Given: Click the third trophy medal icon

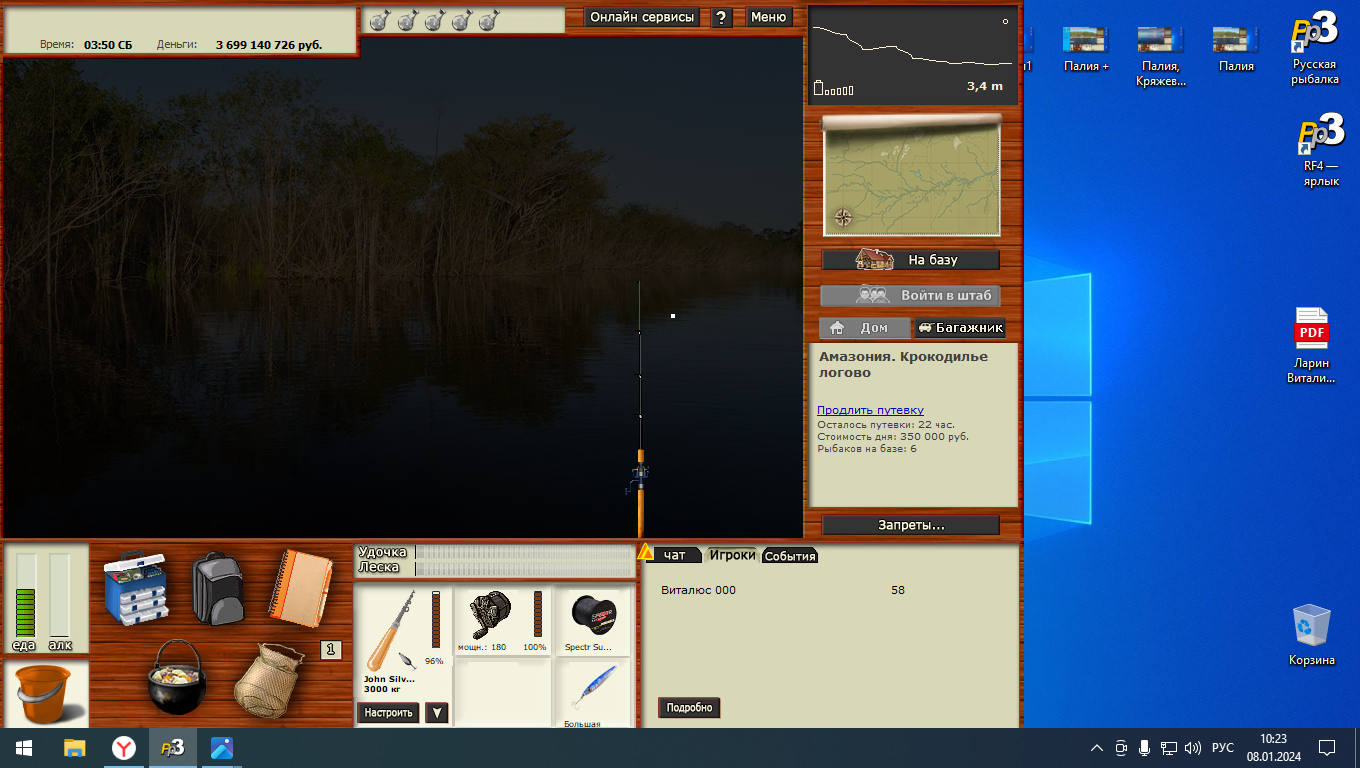Looking at the screenshot, I should [x=434, y=20].
